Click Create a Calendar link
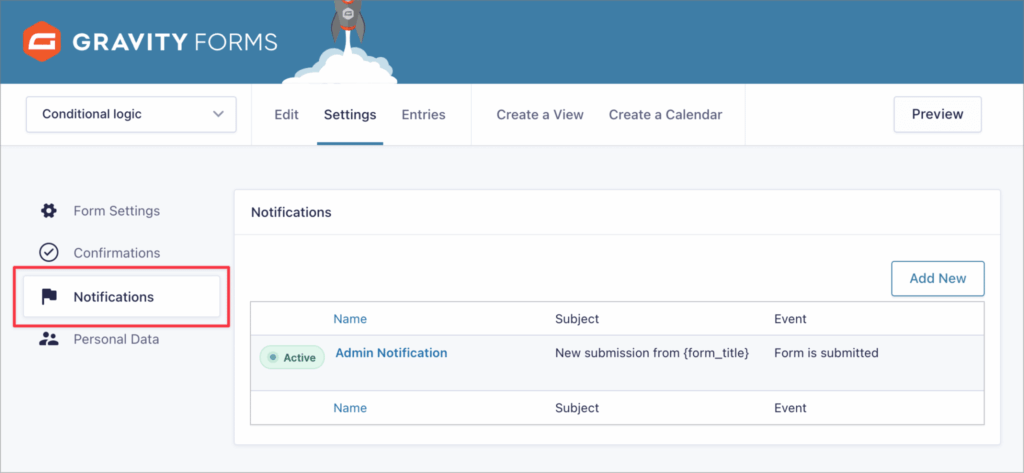 665,115
